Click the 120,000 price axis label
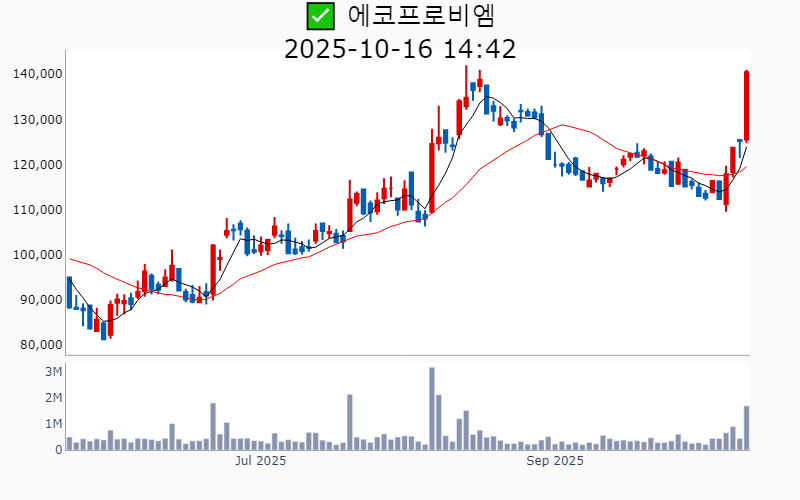The image size is (800, 500). pos(38,164)
